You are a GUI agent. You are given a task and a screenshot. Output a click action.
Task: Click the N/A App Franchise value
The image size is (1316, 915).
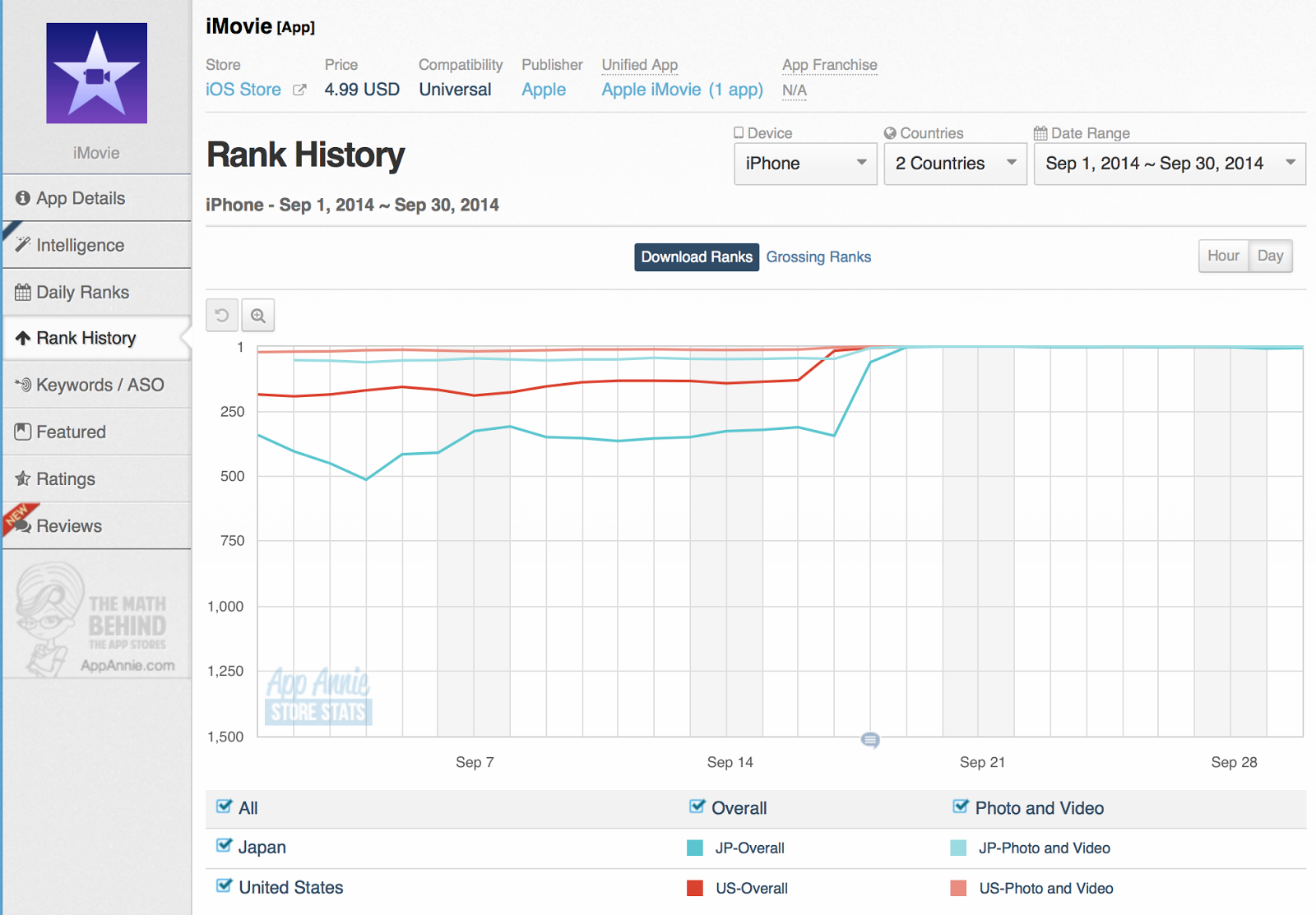coord(795,90)
